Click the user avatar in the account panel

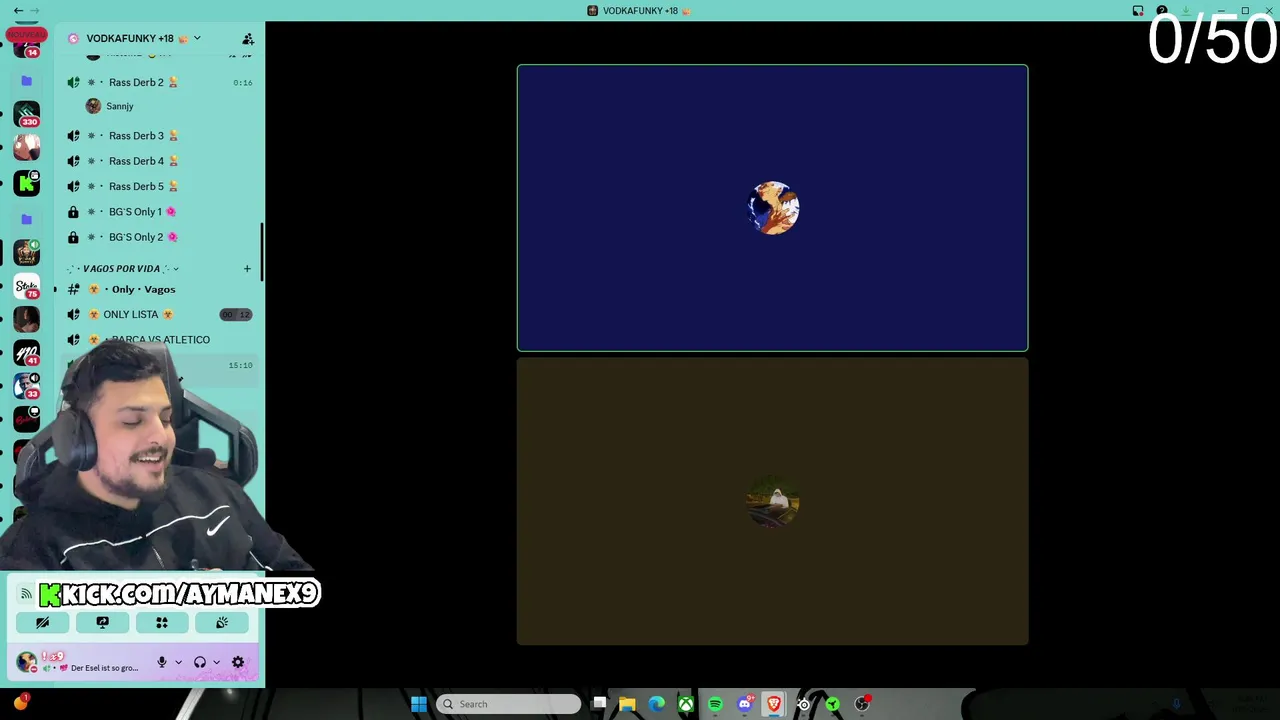27,662
